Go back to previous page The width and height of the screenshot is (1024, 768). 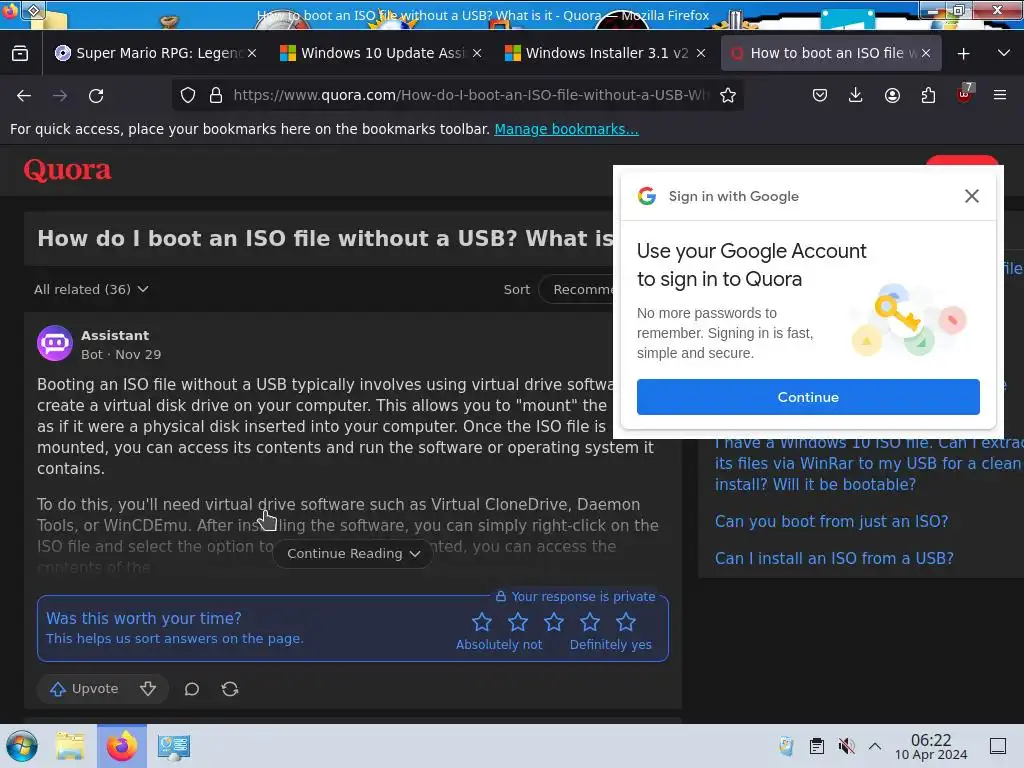(24, 96)
